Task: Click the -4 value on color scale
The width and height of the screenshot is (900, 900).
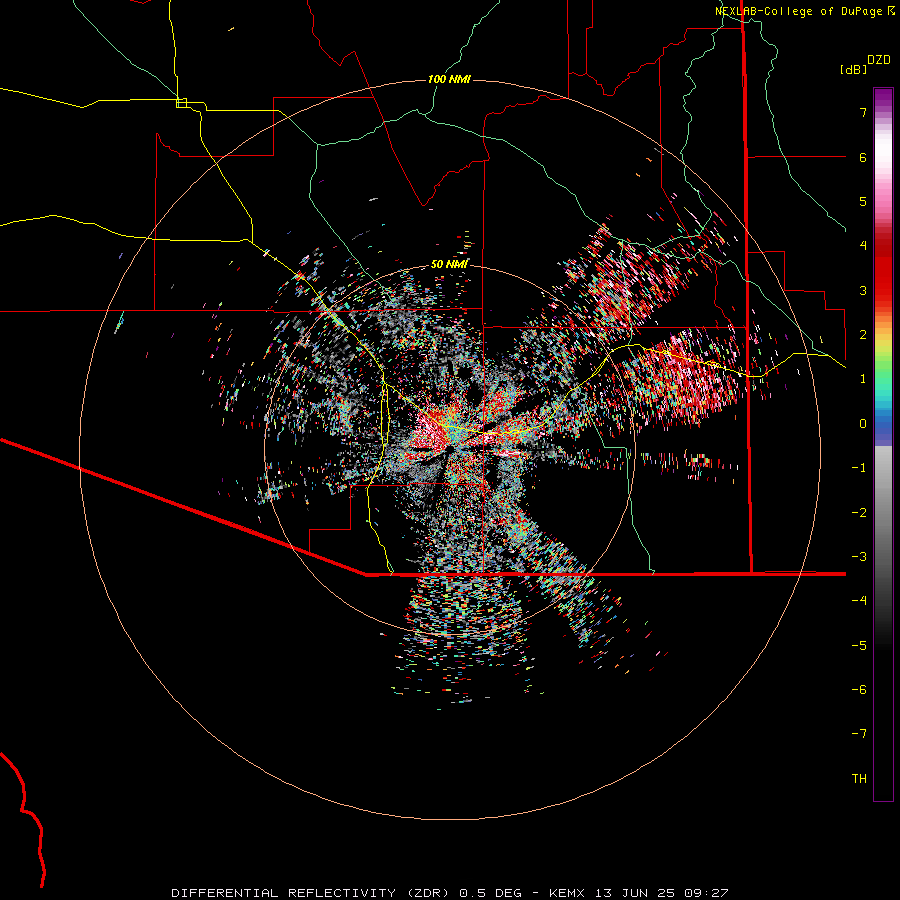Action: (859, 601)
